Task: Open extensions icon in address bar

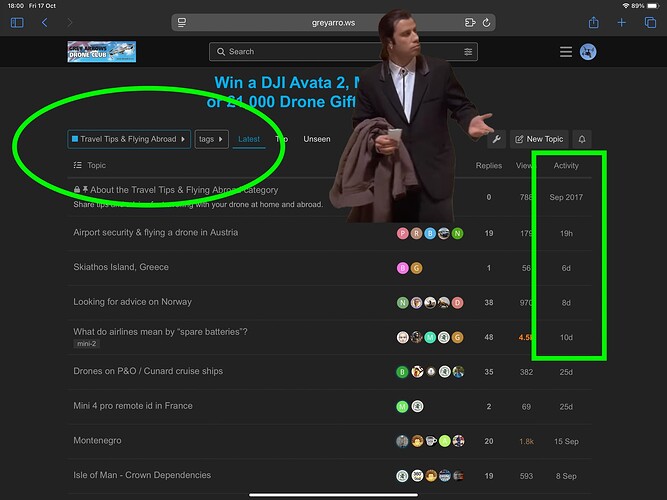Action: [470, 23]
